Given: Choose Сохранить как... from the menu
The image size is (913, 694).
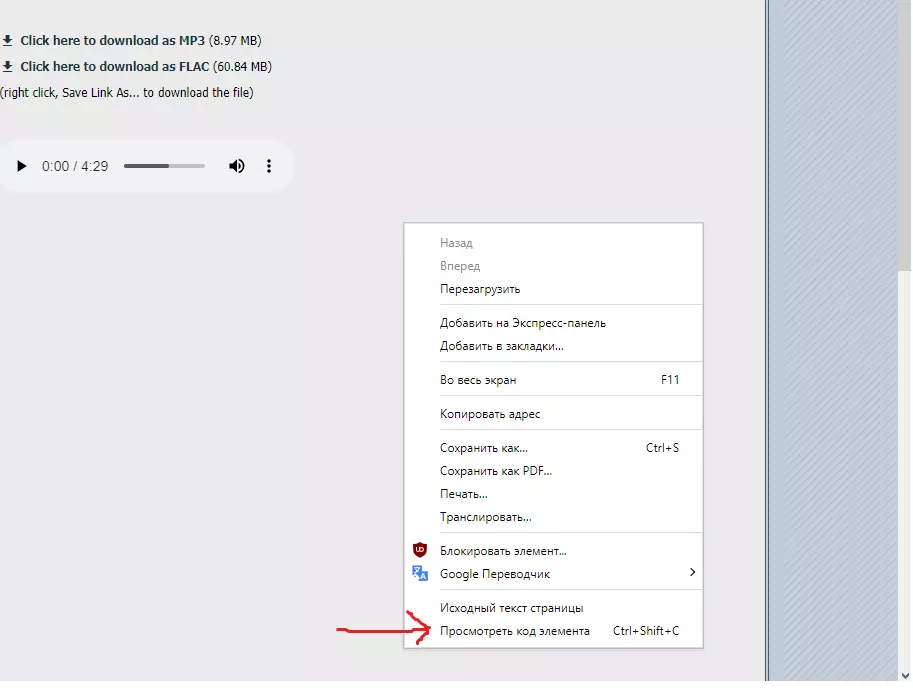Looking at the screenshot, I should pyautogui.click(x=553, y=448).
